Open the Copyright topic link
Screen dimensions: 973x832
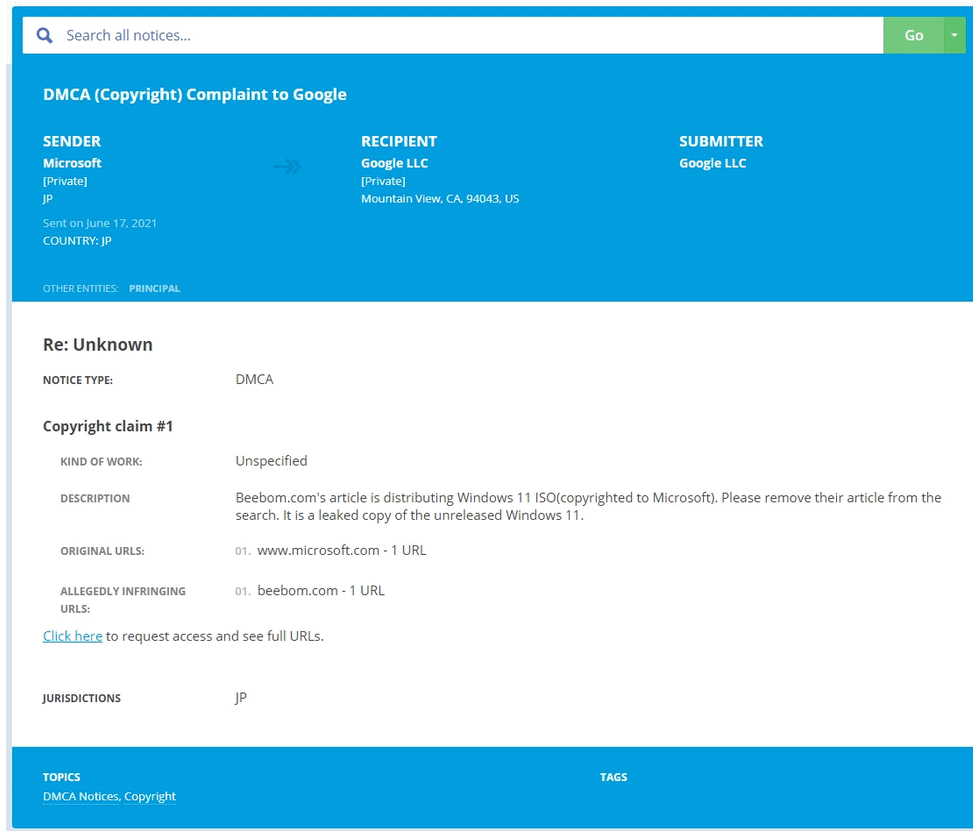[150, 796]
